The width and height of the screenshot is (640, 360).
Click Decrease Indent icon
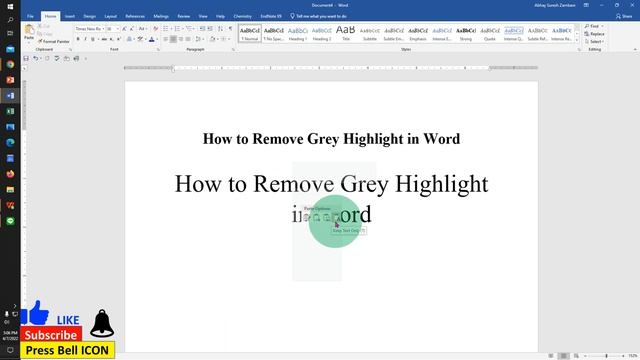pyautogui.click(x=202, y=29)
